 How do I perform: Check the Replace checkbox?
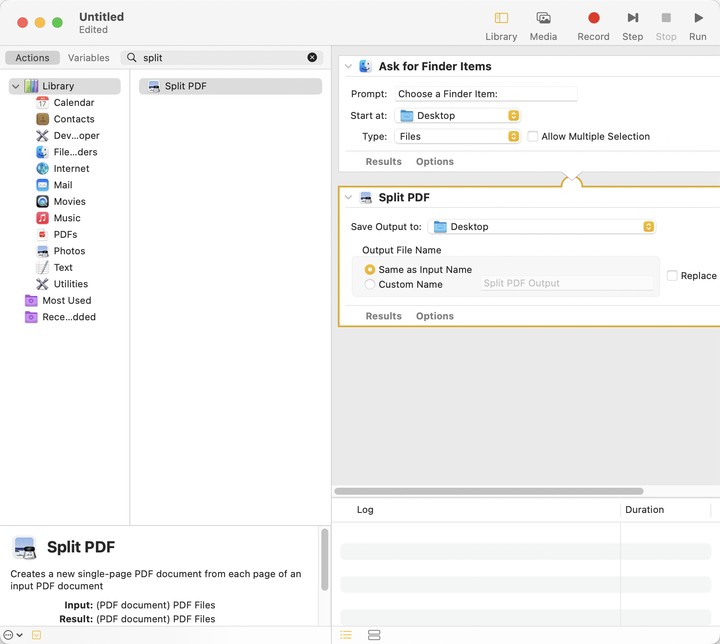(672, 276)
